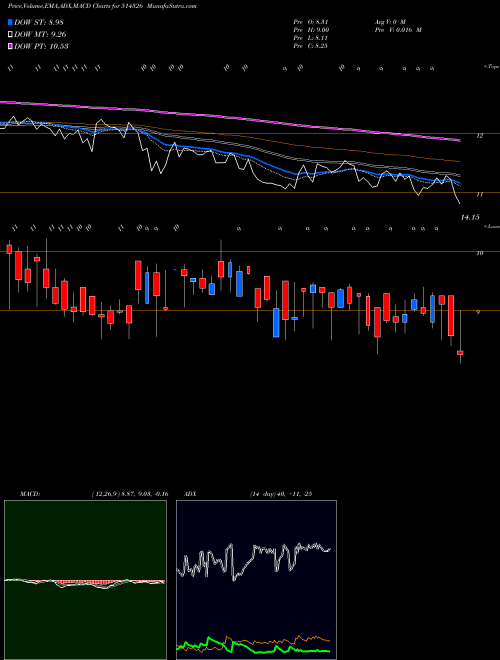500x660 pixels.
Task: Click the 14.15 value below EMA chart
Action: coord(470,217)
